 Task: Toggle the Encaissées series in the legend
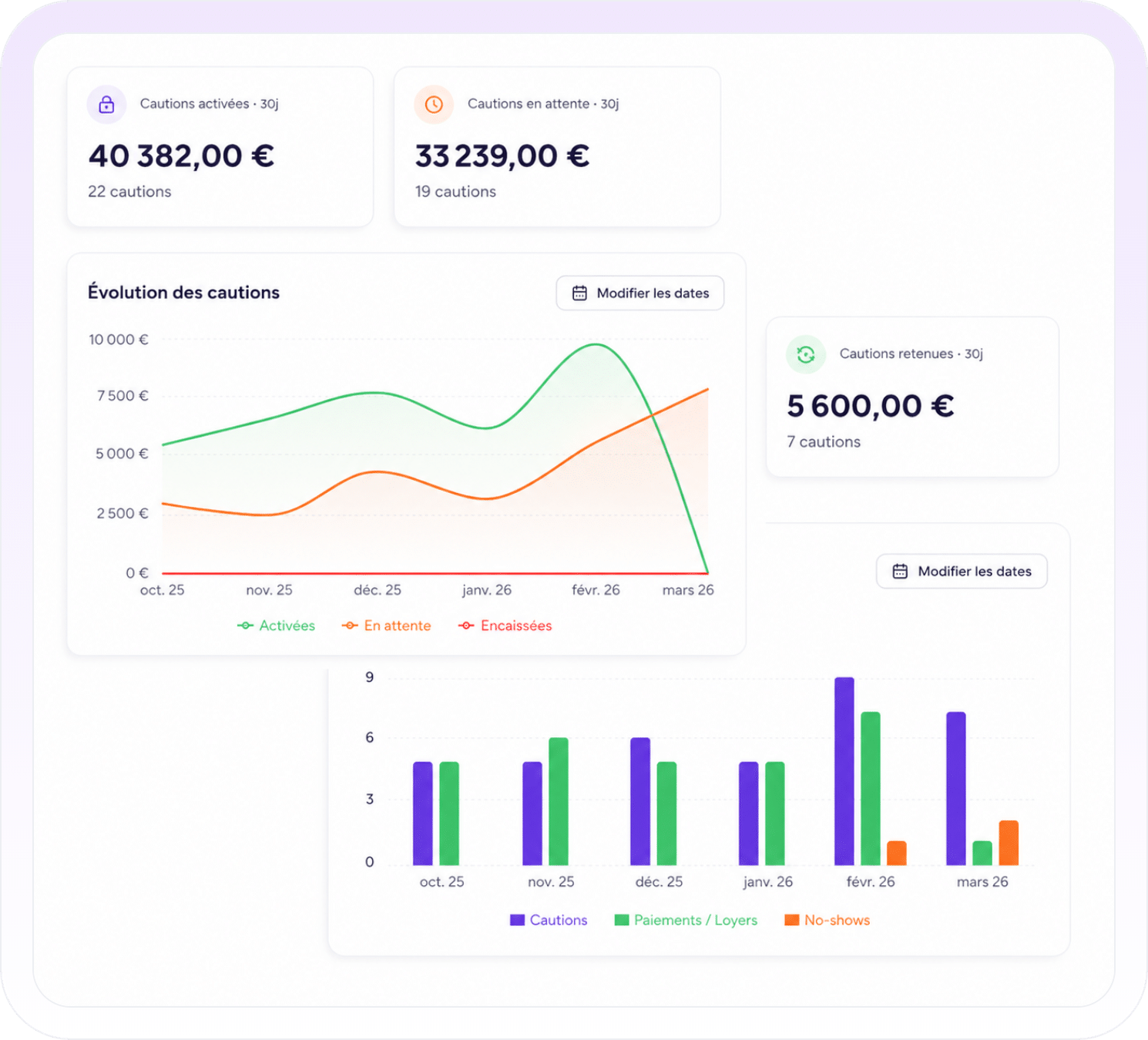(505, 626)
